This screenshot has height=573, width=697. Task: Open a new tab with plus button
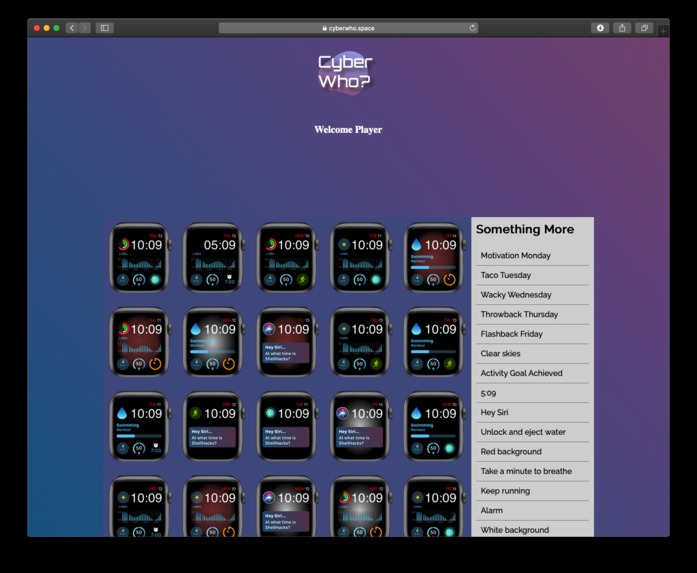tap(663, 31)
